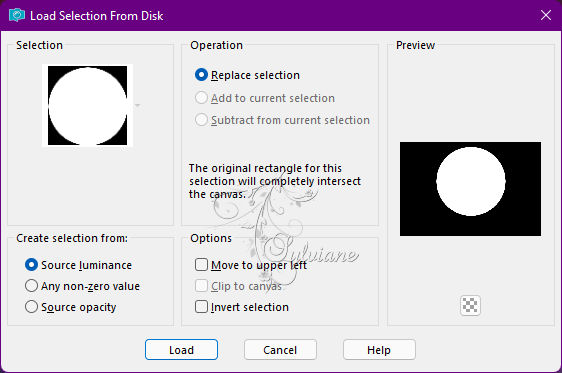Open Help for this dialog
Viewport: 562px width, 373px height.
pos(379,350)
